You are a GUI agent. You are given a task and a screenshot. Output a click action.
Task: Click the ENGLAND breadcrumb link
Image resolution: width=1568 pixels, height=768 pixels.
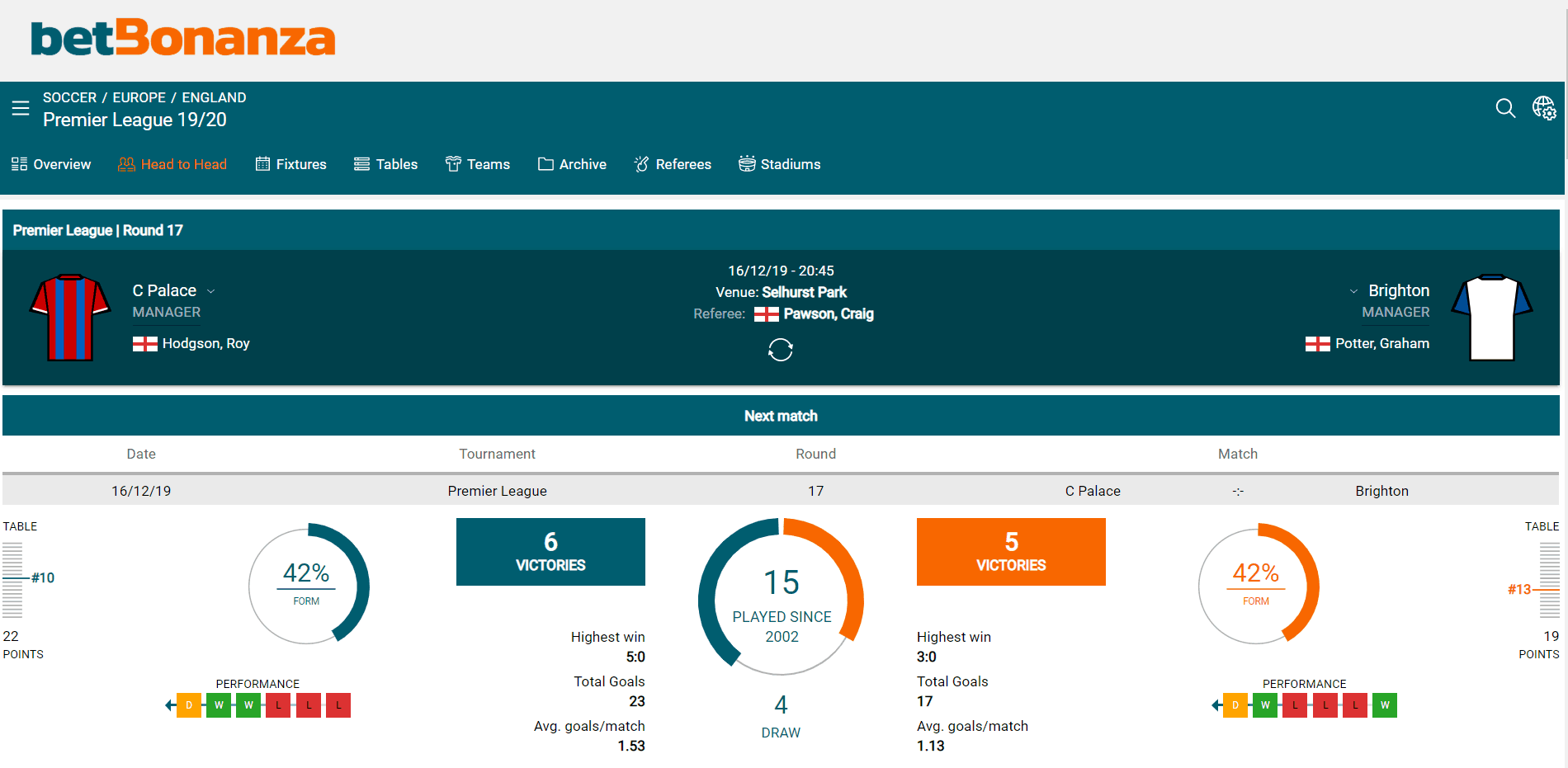point(214,97)
